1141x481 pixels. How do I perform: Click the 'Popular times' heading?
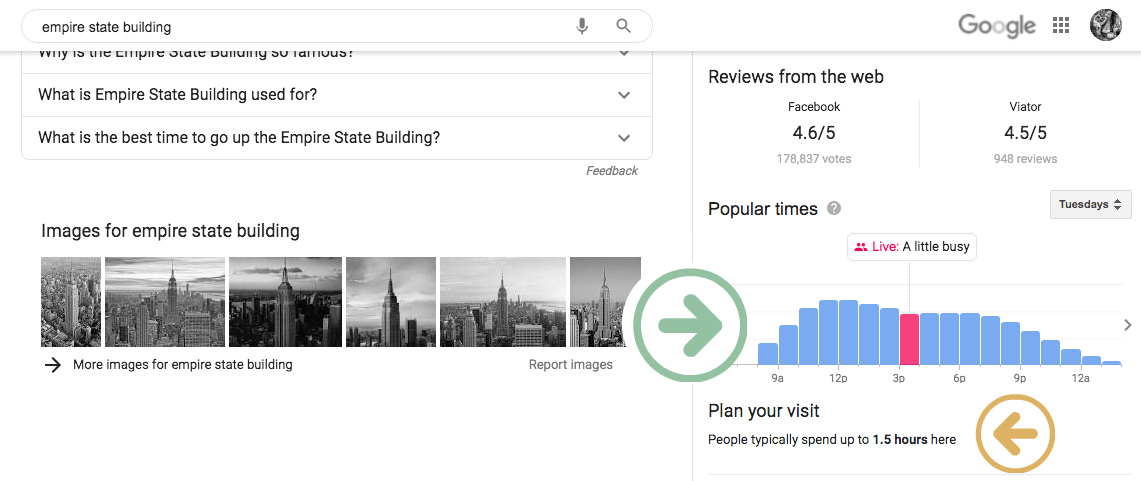763,210
